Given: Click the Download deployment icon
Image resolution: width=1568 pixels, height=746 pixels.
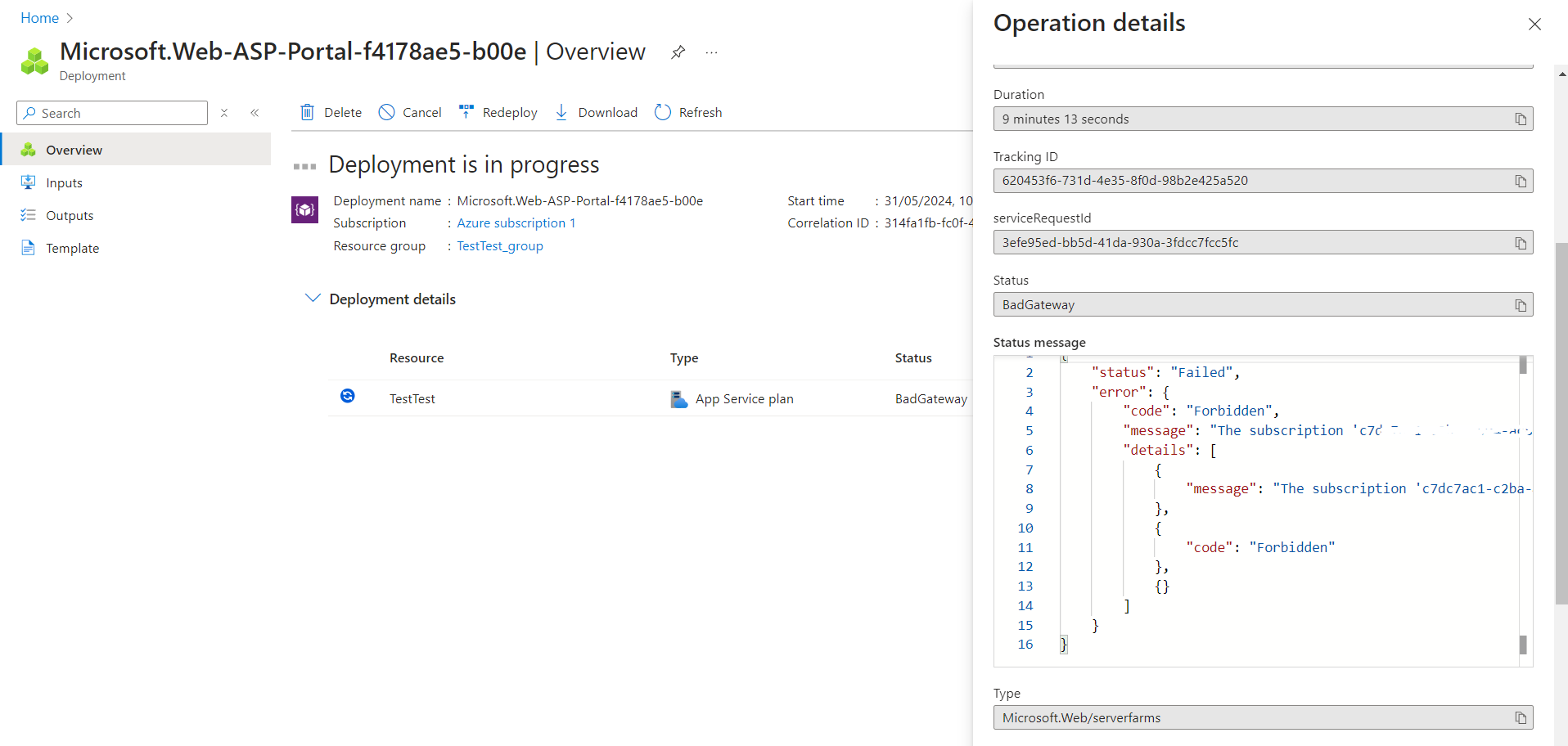Looking at the screenshot, I should [x=561, y=112].
